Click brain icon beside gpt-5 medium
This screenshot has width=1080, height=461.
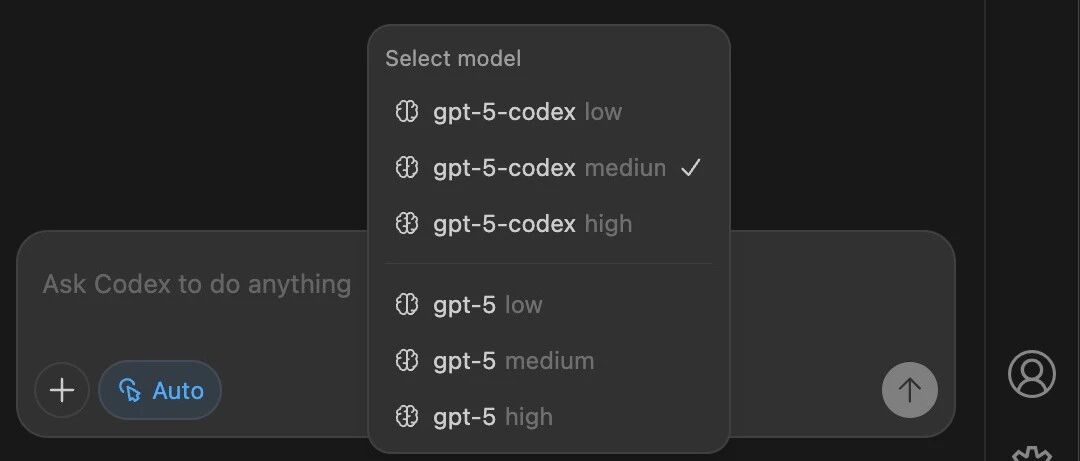click(406, 361)
